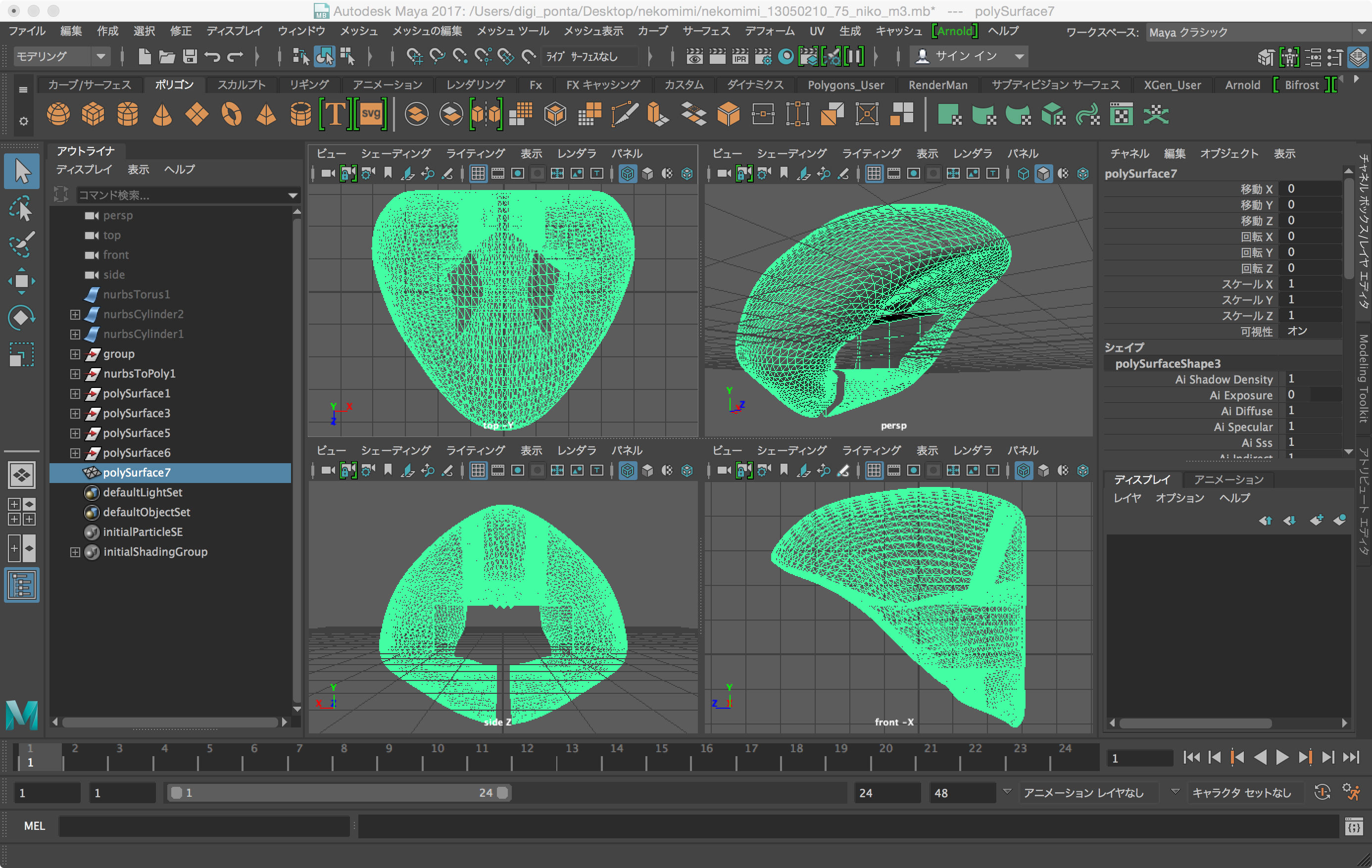Click the Outliner コマンド検索 search field
The image size is (1372, 868).
point(188,195)
